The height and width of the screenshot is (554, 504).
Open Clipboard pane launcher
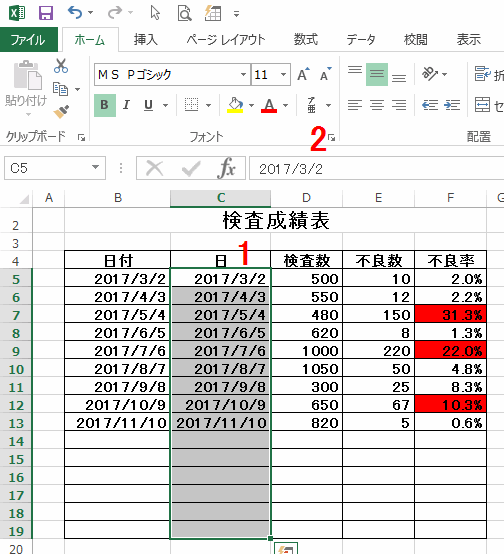pos(81,138)
